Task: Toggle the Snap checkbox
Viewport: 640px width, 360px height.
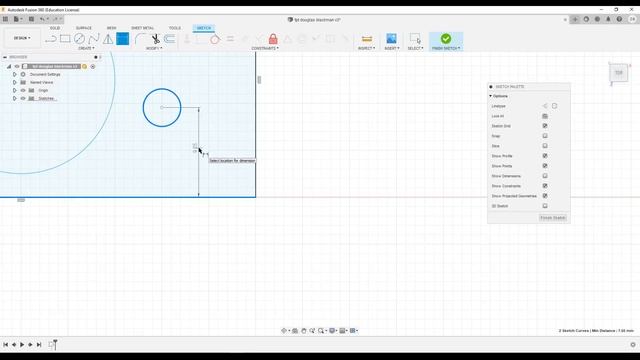Action: [545, 136]
